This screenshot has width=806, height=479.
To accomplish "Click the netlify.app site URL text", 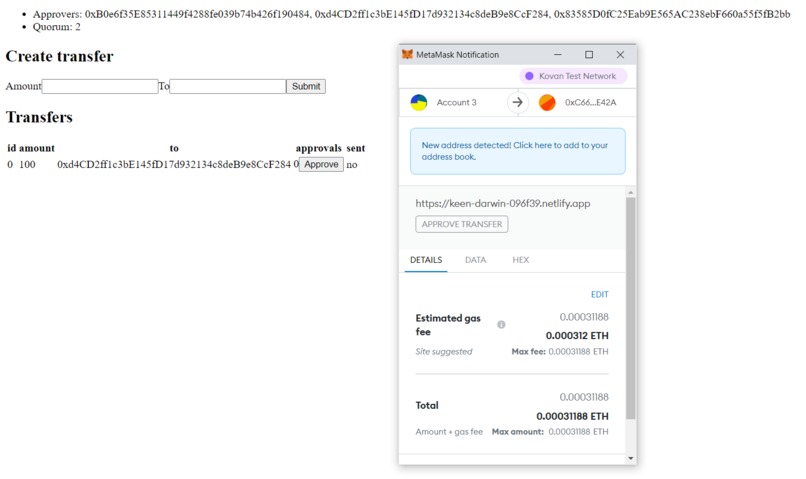I will (503, 204).
